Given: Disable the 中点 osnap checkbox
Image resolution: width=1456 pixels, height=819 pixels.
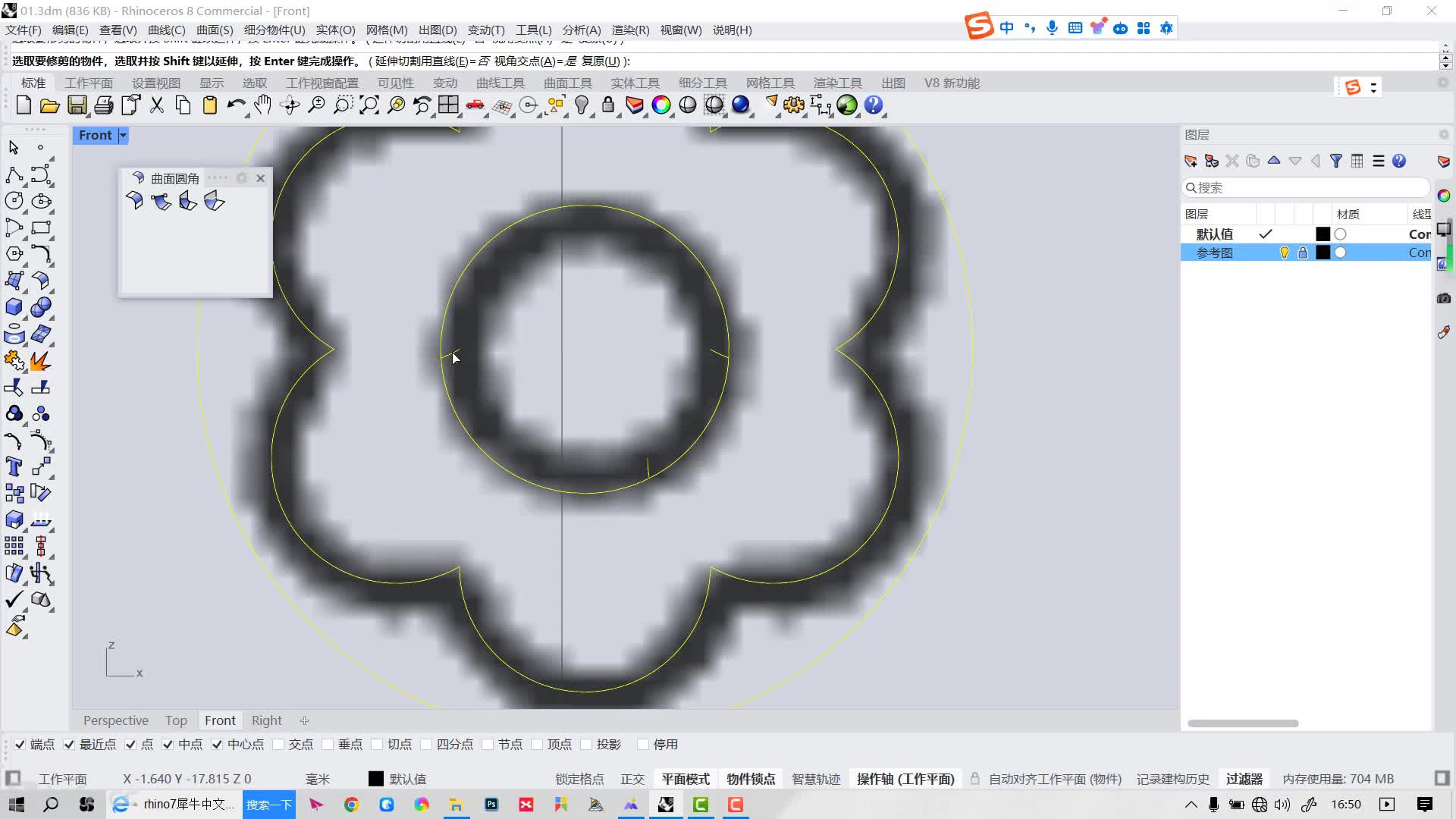Looking at the screenshot, I should coord(168,745).
